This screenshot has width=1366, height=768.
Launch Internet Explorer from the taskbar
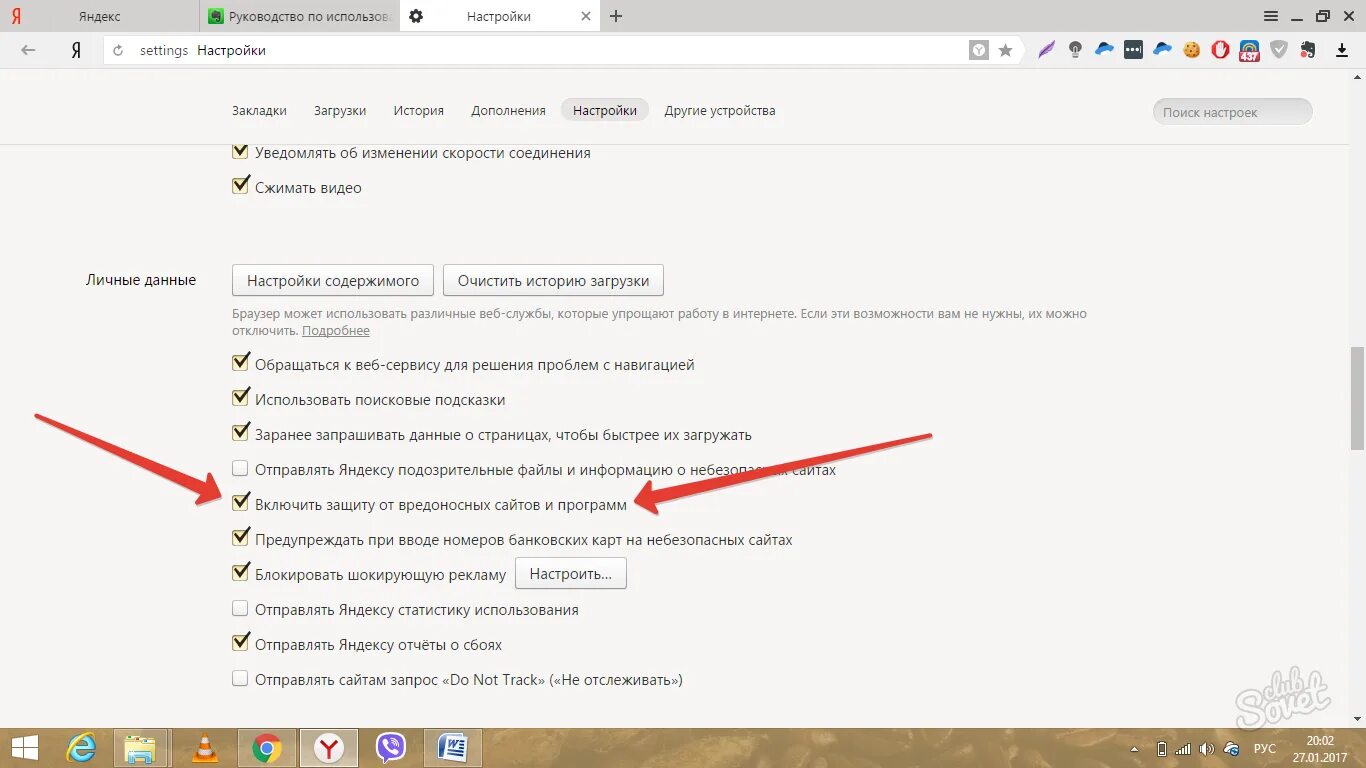tap(81, 747)
